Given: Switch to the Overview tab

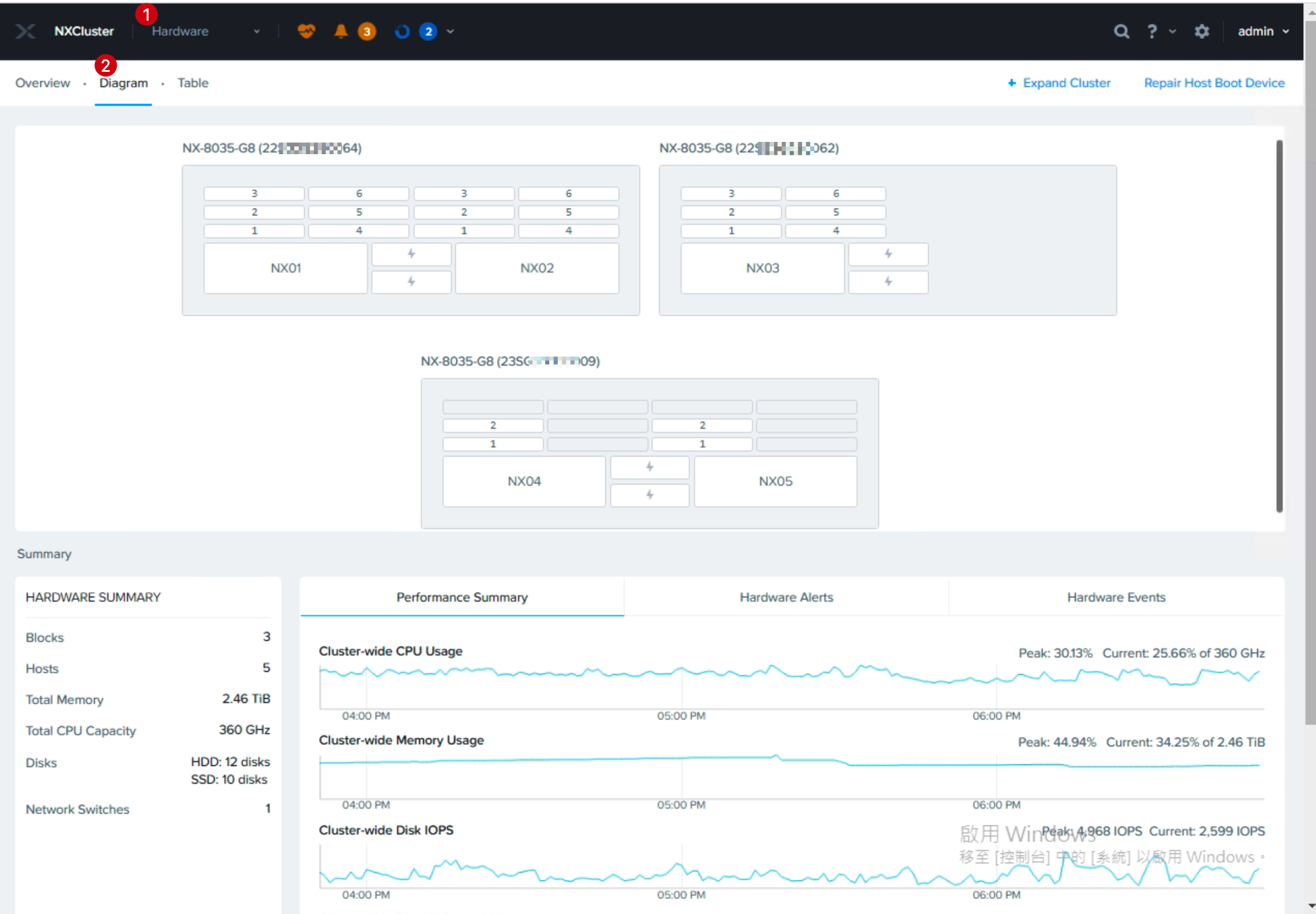Looking at the screenshot, I should tap(43, 83).
